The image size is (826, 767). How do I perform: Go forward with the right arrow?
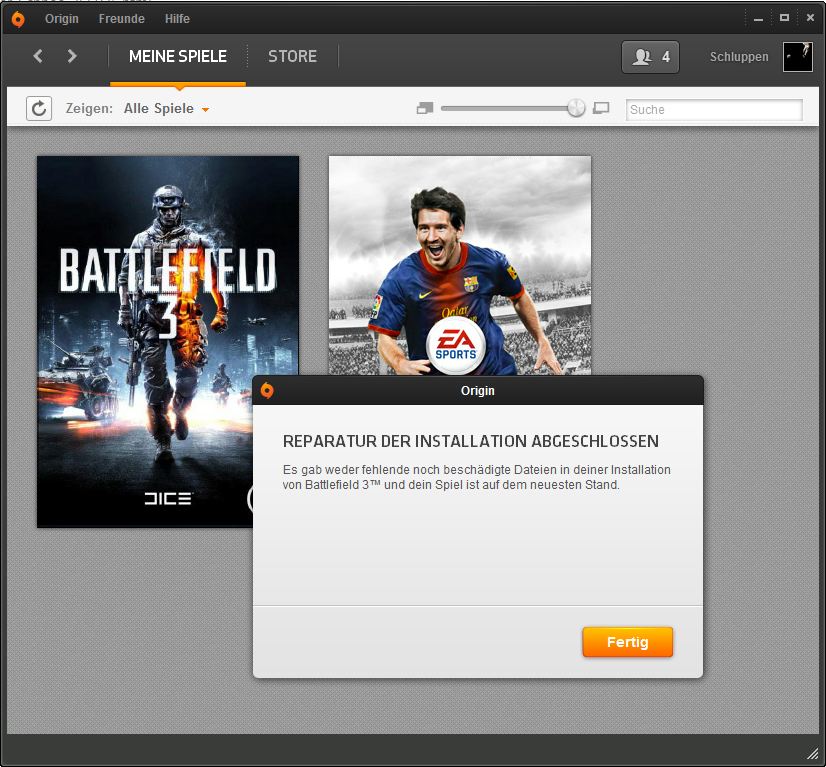coord(72,56)
